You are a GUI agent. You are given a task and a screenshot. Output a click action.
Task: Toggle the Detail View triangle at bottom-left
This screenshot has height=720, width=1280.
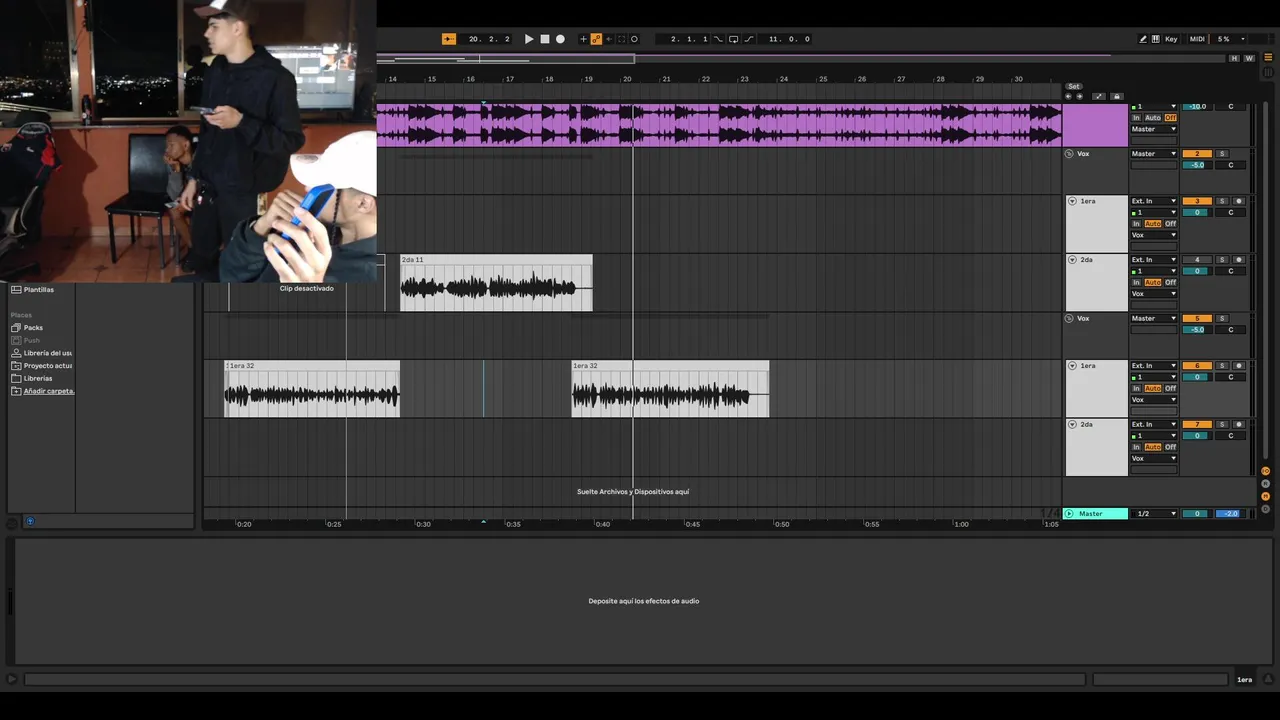point(11,680)
